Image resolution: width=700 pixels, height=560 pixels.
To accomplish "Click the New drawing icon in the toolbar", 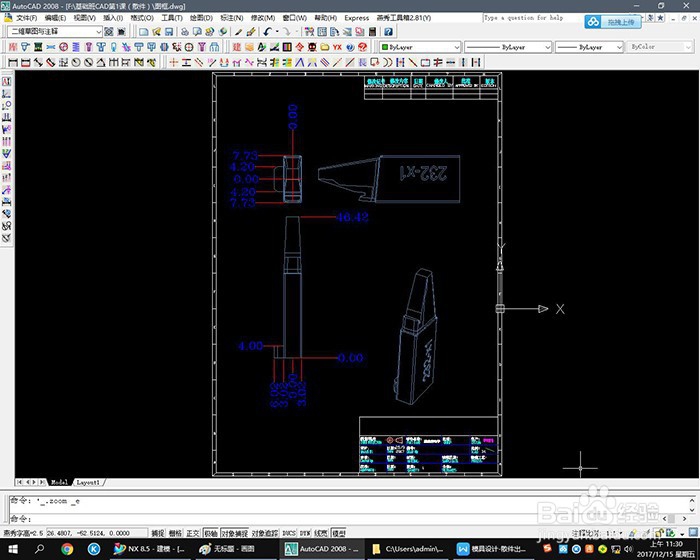I will (143, 32).
